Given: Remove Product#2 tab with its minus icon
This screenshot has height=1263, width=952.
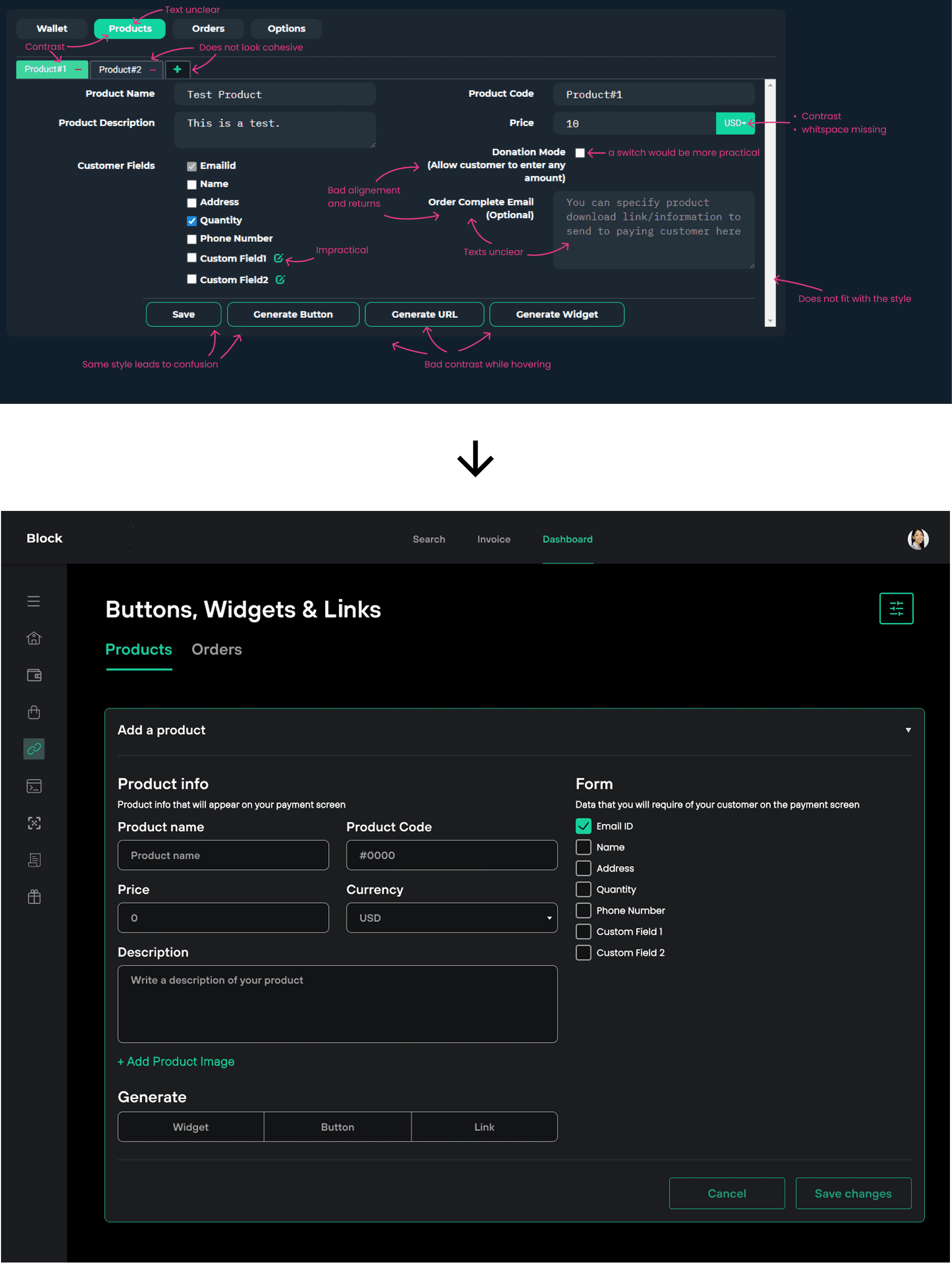Looking at the screenshot, I should 153,70.
